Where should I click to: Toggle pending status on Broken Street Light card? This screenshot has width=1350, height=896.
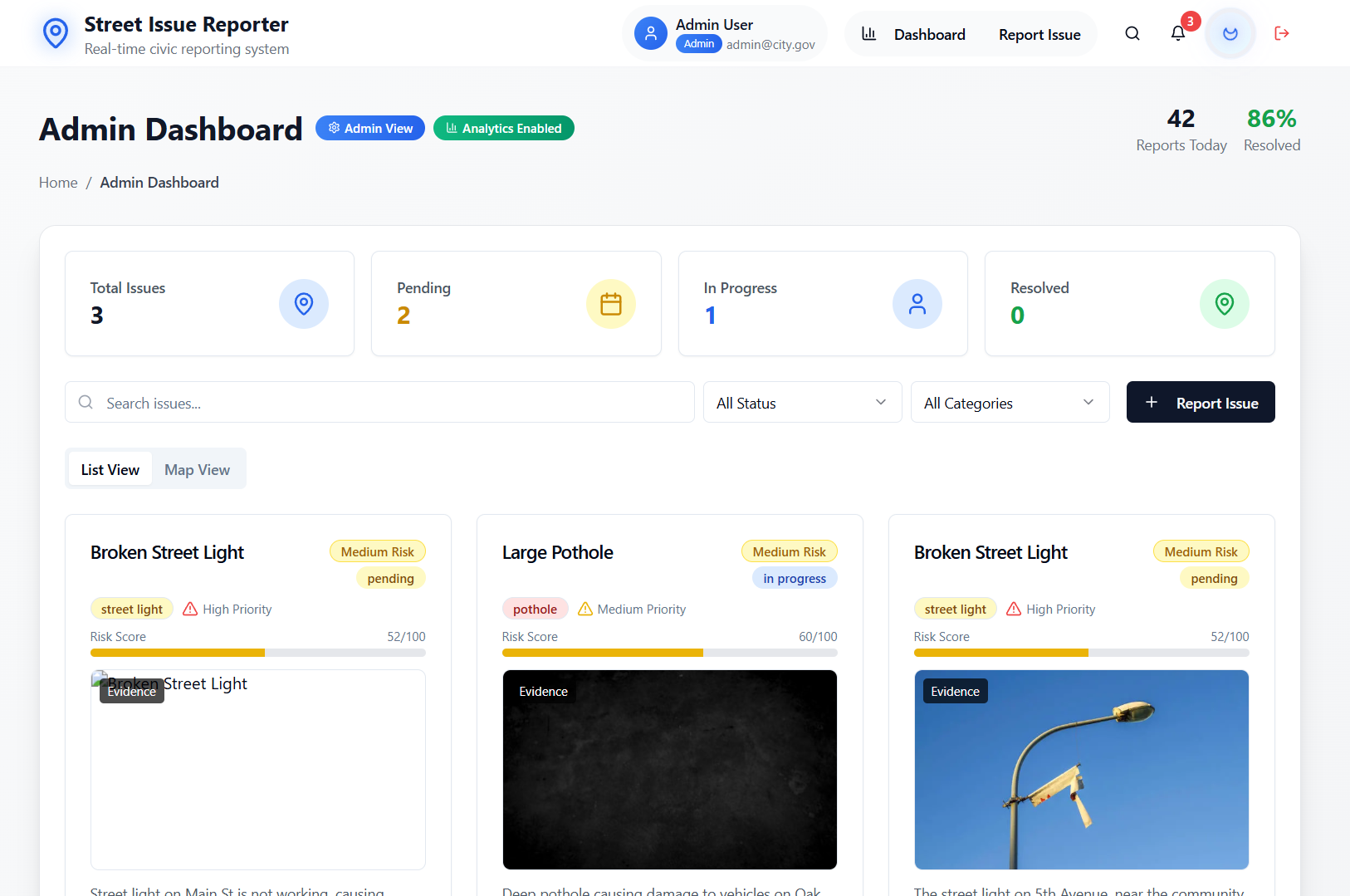(390, 578)
